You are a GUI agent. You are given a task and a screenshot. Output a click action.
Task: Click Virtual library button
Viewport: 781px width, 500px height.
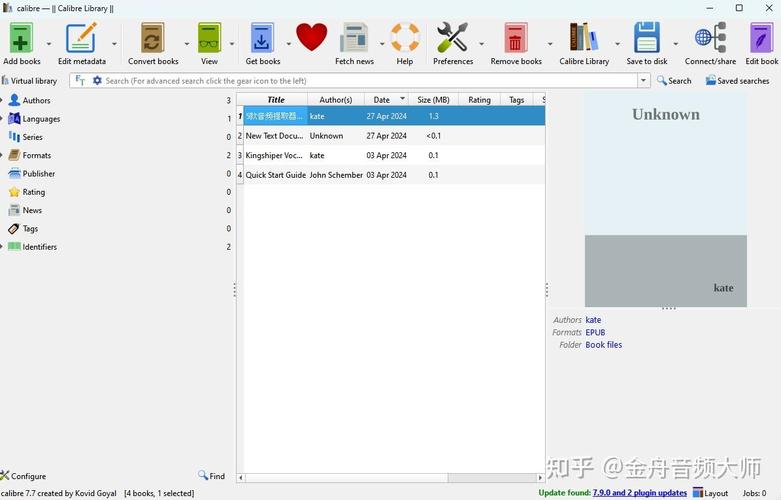pos(29,81)
